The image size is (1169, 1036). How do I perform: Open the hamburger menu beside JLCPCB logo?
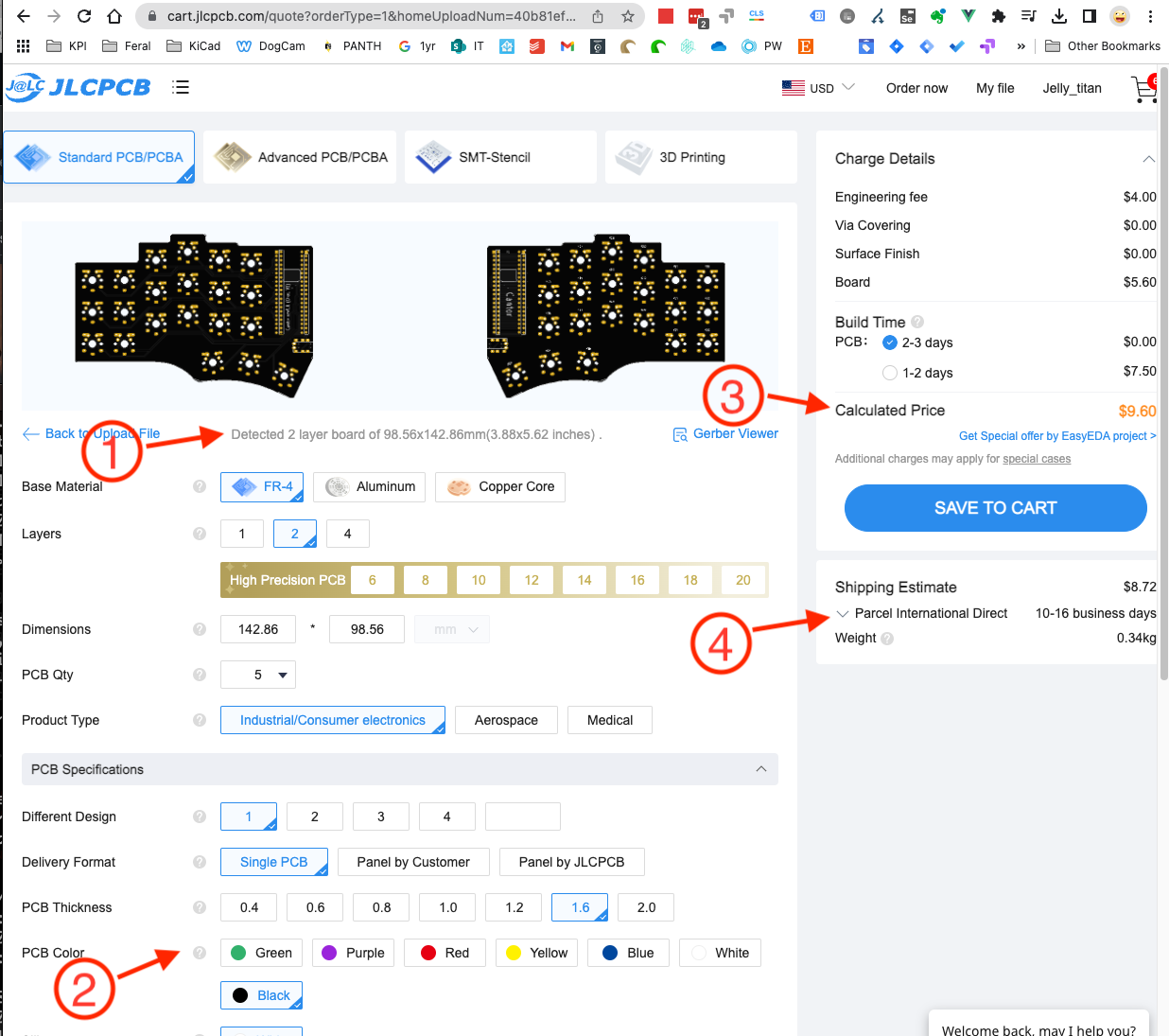181,87
